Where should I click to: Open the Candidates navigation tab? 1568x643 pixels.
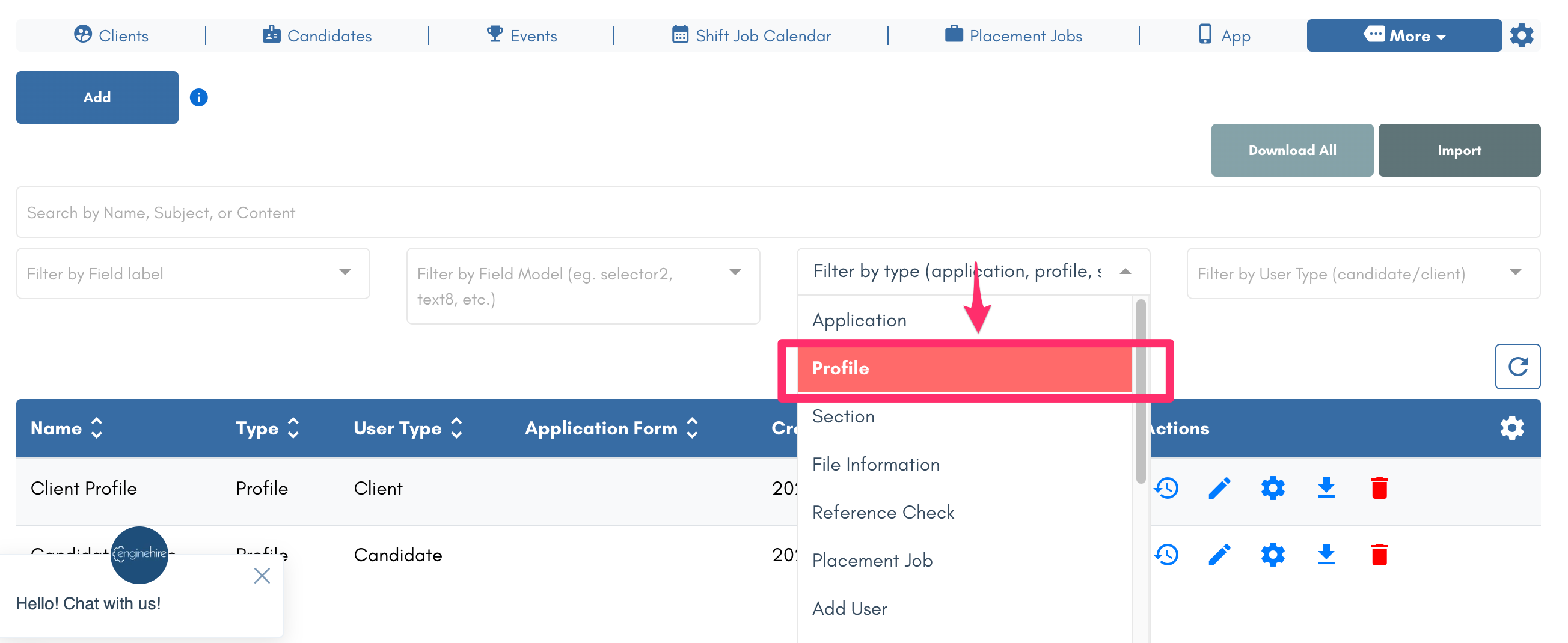coord(317,35)
